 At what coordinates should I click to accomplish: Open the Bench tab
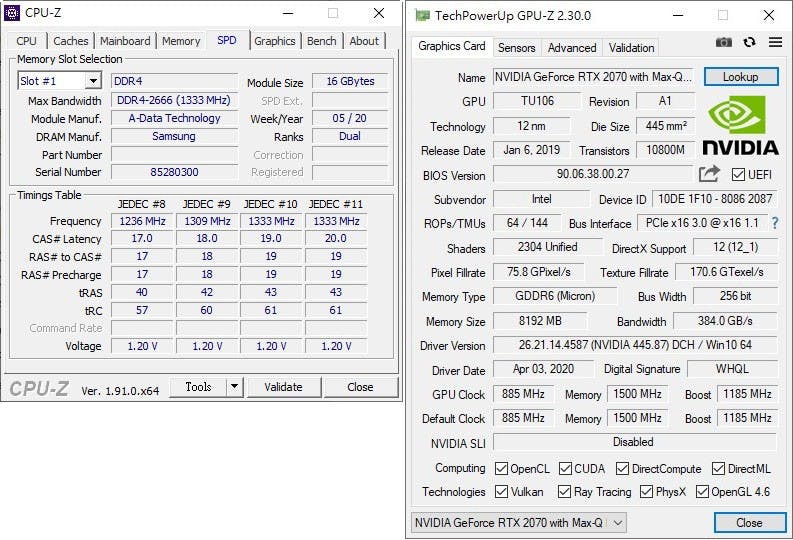click(x=322, y=41)
